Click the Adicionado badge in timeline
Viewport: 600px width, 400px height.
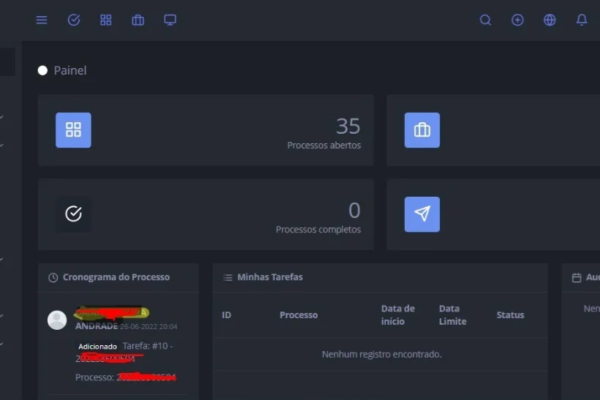(x=97, y=346)
